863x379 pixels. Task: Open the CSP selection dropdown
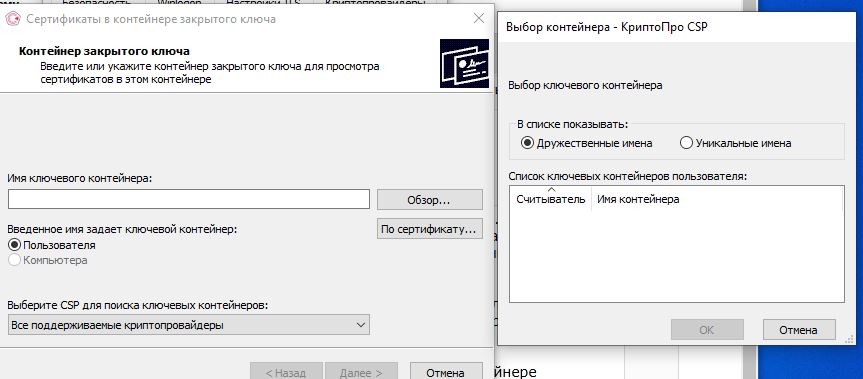coord(189,325)
